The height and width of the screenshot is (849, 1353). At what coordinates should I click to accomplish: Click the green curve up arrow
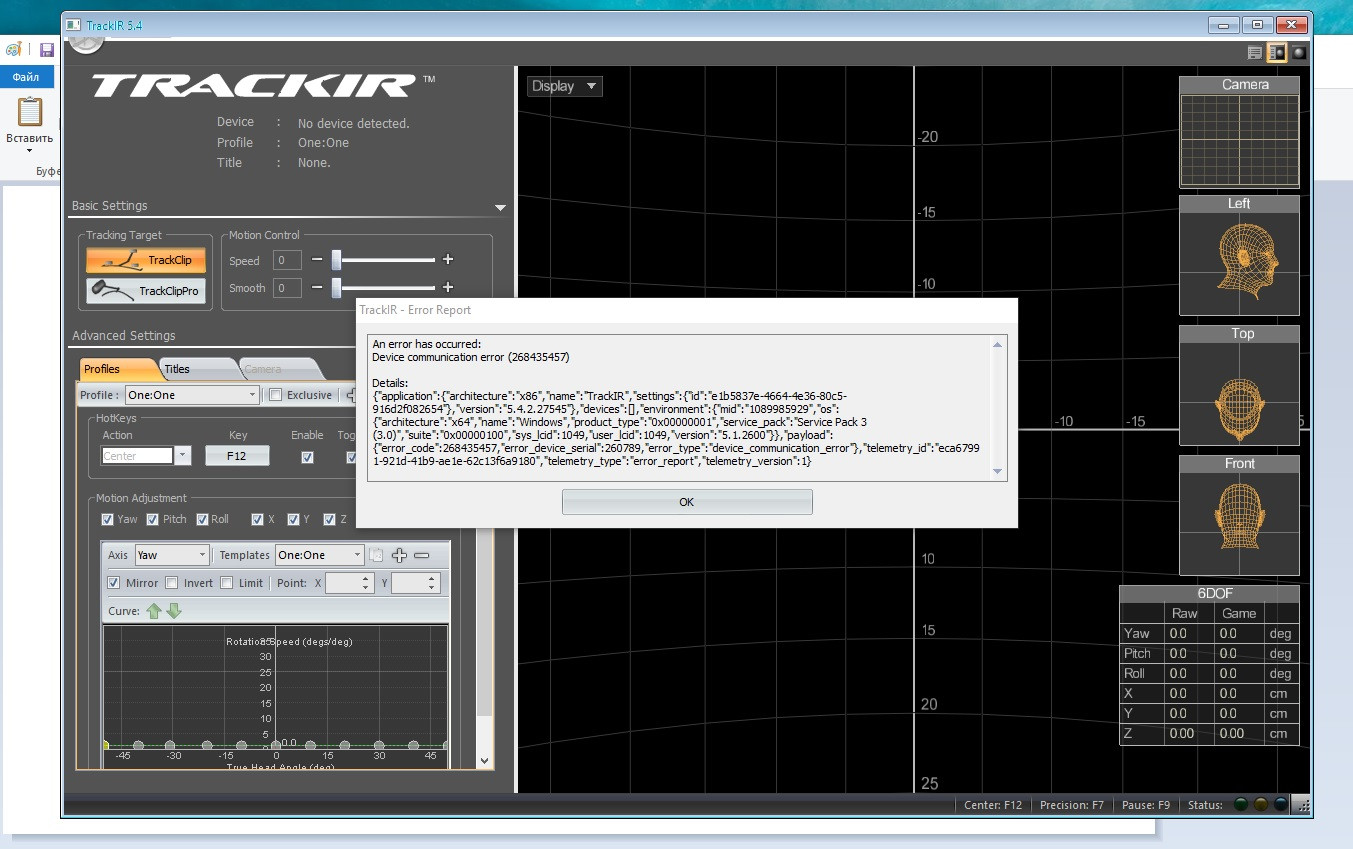(x=153, y=611)
